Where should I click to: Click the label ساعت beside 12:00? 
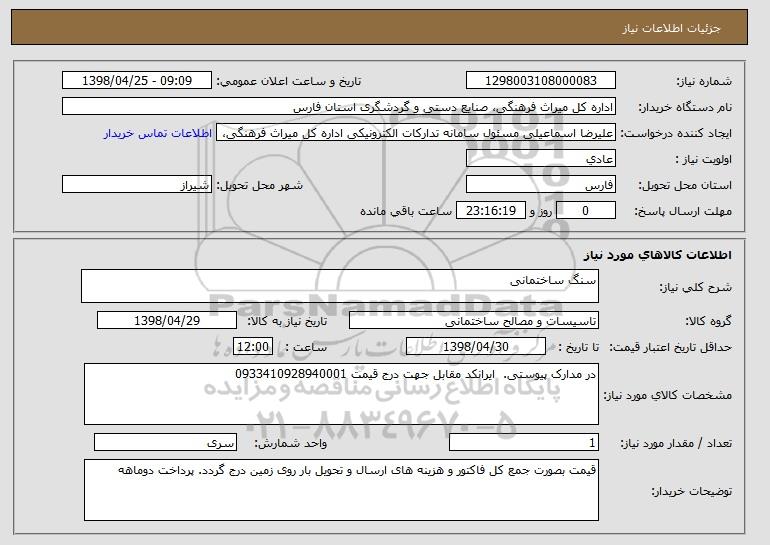tap(306, 348)
